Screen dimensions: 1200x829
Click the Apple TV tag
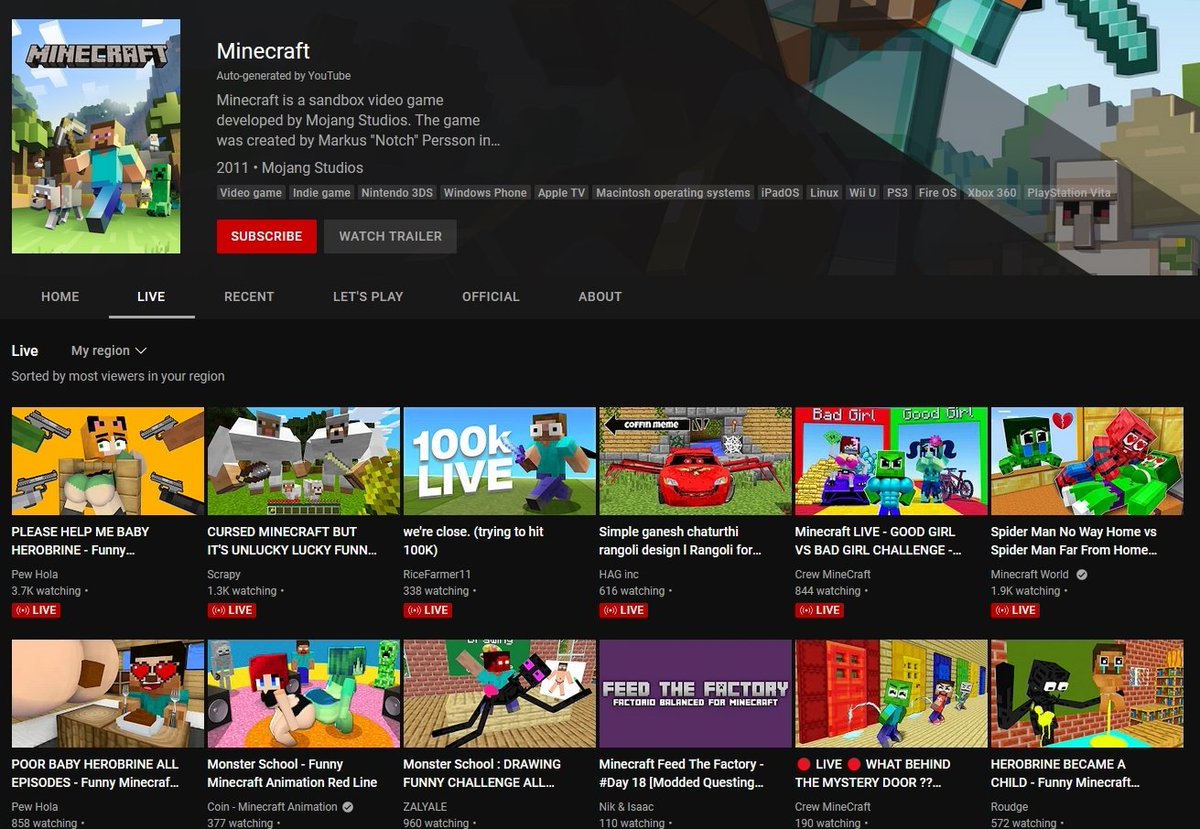[x=561, y=193]
